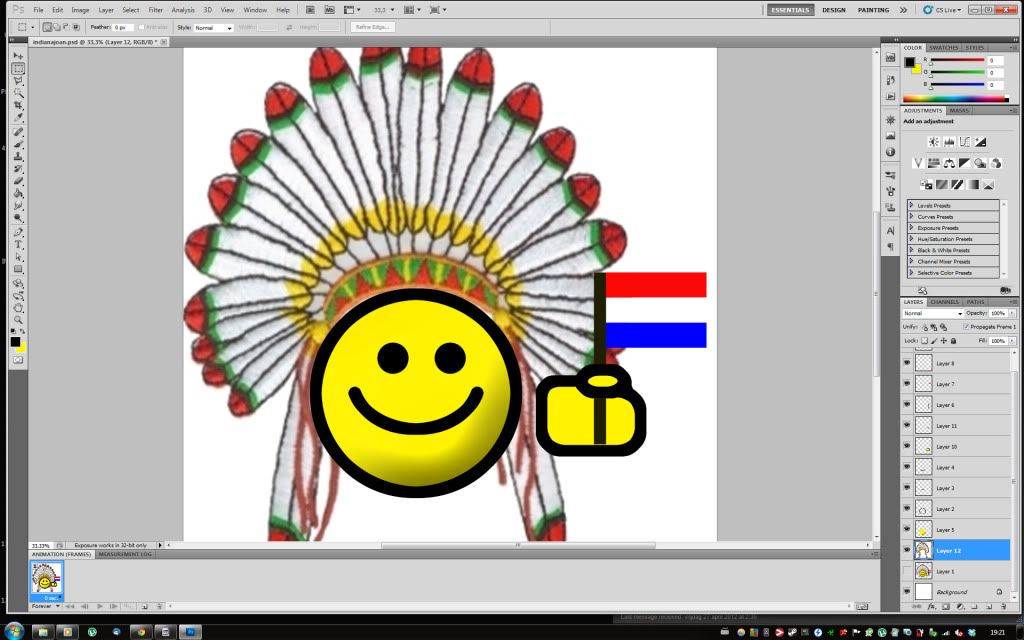Select the Spot Healing Brush tool
This screenshot has height=640, width=1024.
tap(18, 132)
